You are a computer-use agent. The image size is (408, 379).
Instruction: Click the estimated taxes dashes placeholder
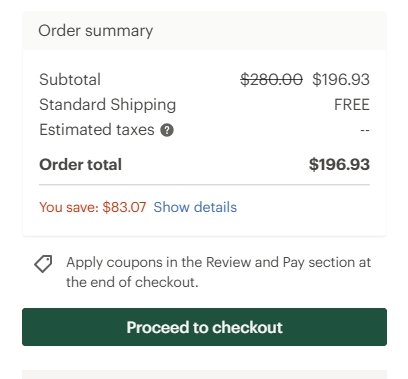coord(365,130)
